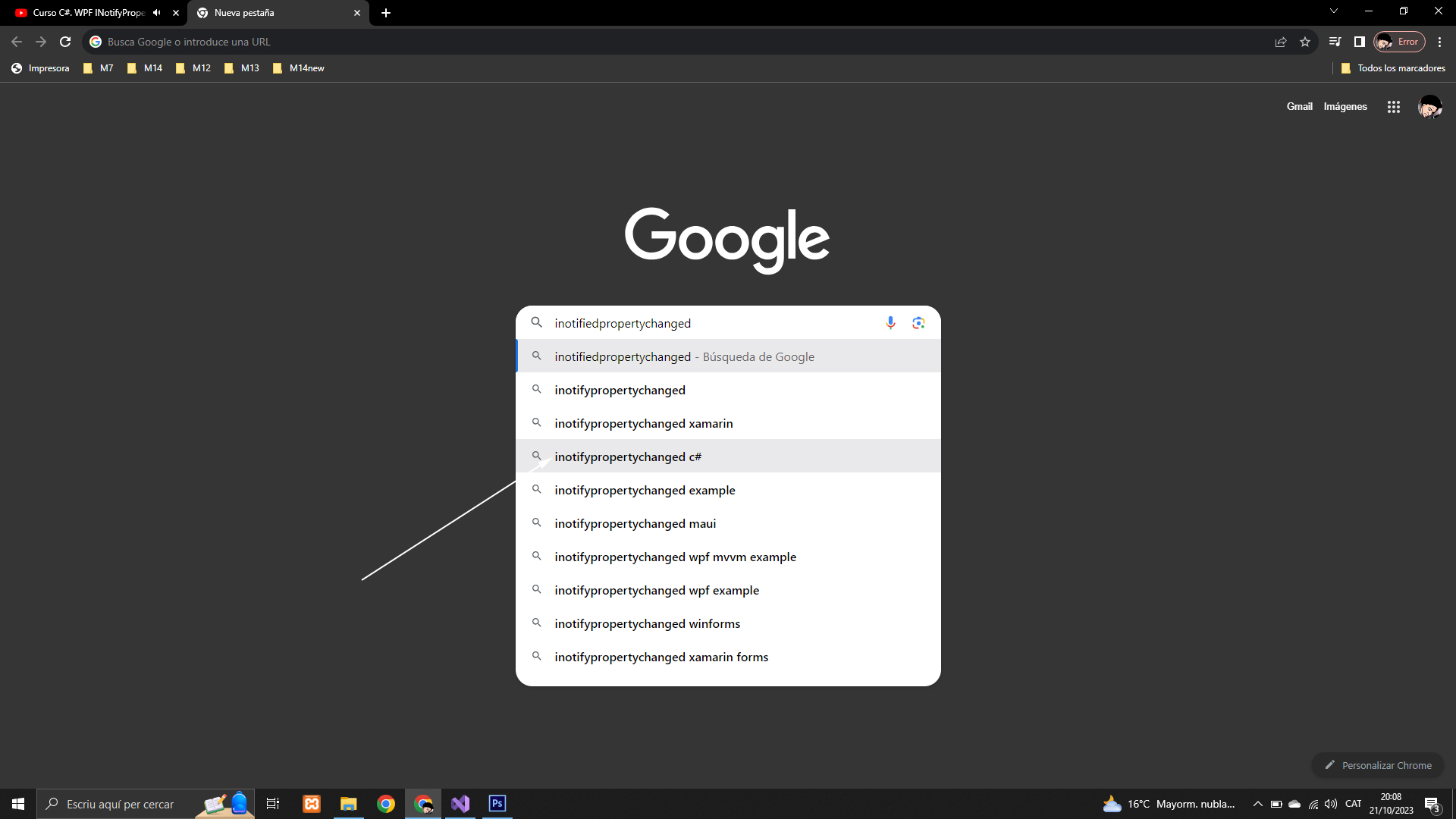
Task: Open the Google apps grid
Action: (x=1393, y=107)
